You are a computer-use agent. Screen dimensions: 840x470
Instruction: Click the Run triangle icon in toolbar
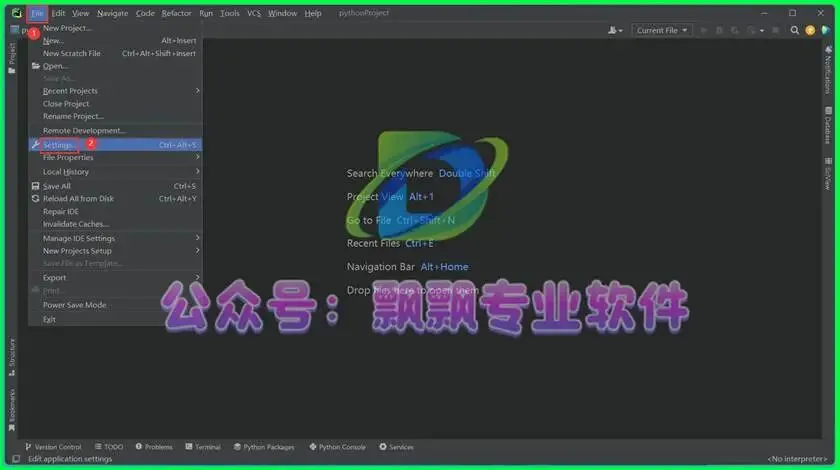tap(703, 31)
